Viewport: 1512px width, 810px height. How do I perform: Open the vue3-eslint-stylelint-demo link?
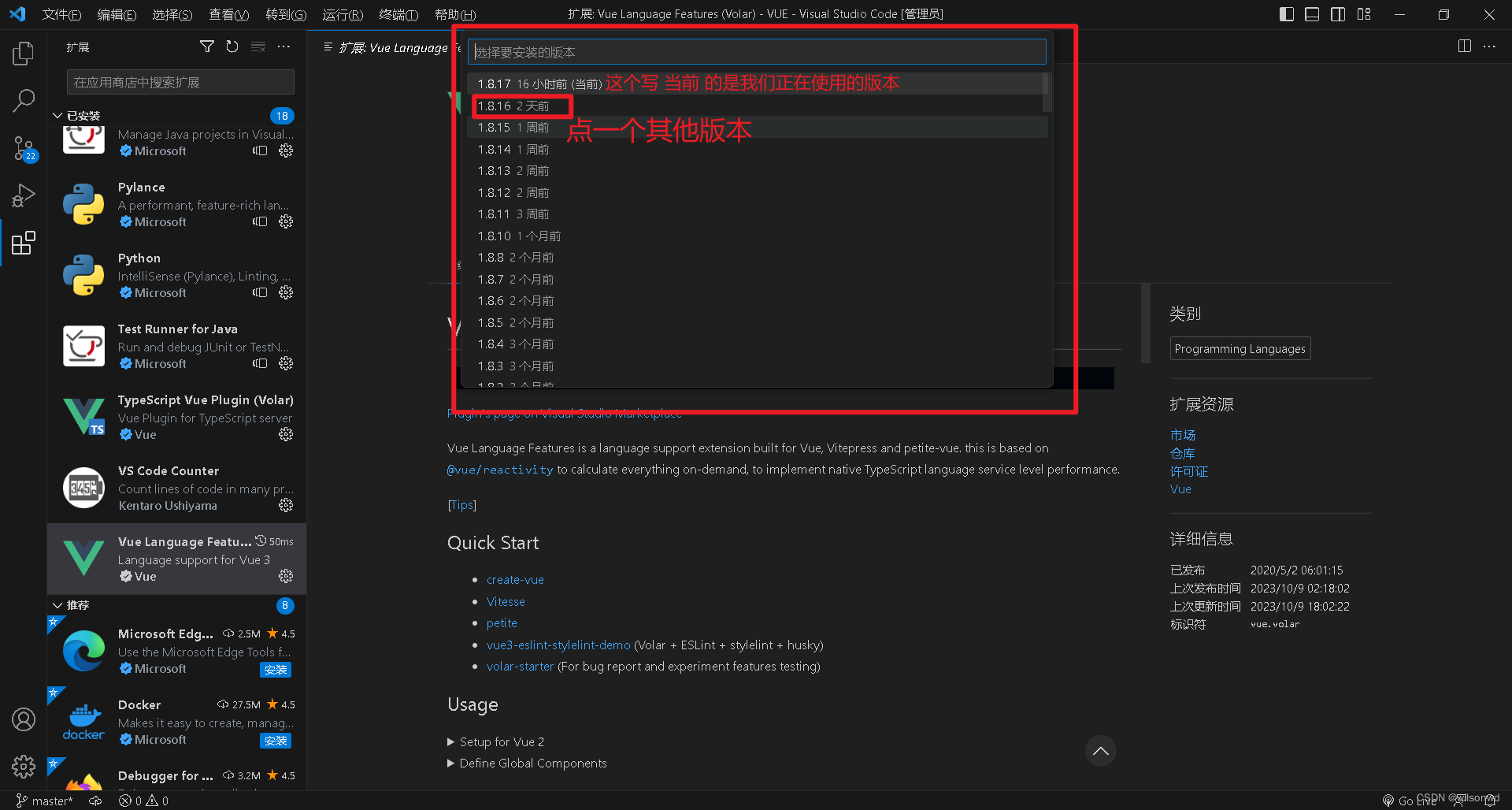(x=558, y=645)
